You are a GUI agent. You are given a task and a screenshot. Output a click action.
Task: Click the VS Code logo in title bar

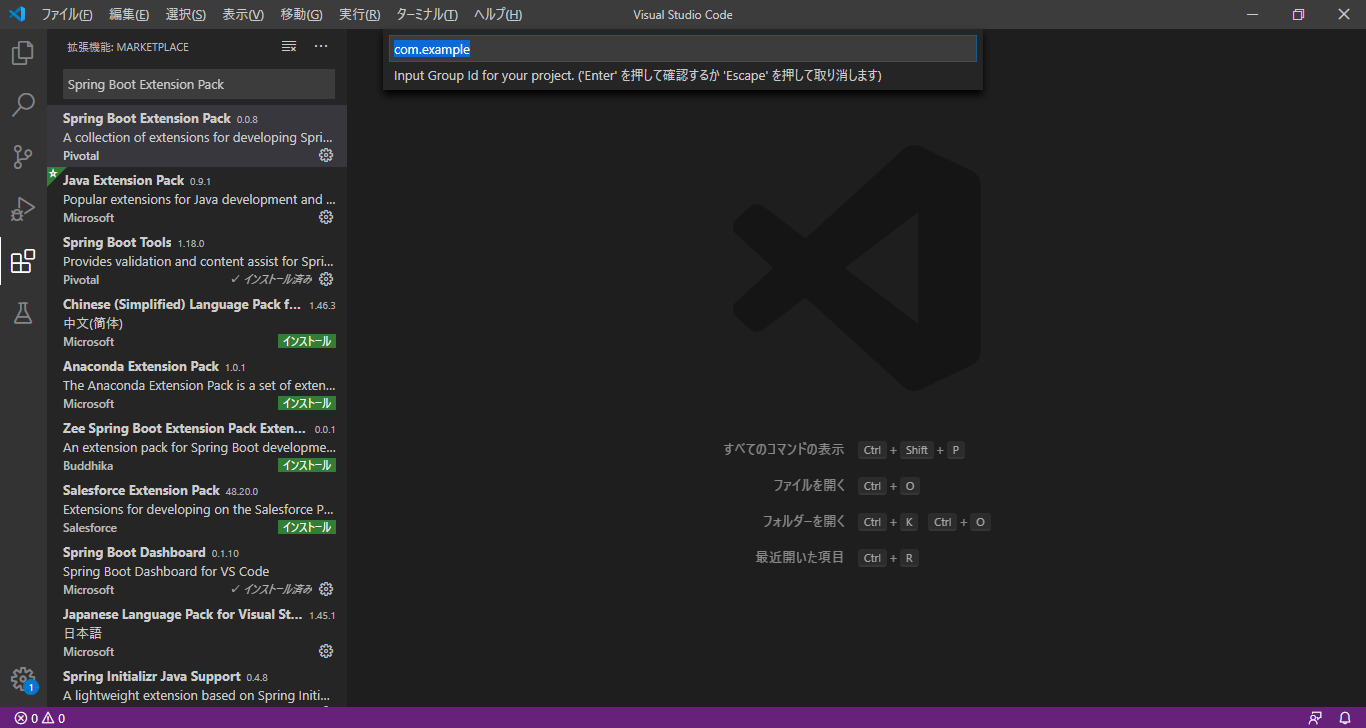click(17, 14)
